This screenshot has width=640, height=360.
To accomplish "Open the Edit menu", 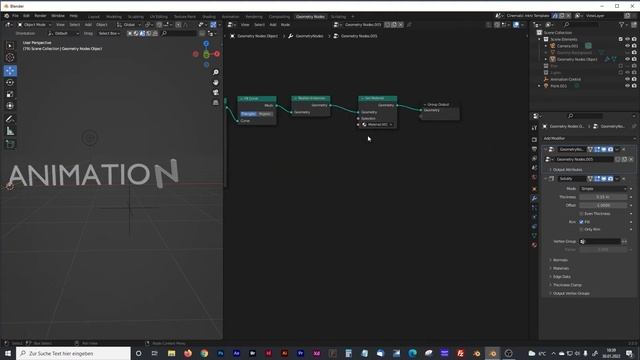I will click(26, 16).
